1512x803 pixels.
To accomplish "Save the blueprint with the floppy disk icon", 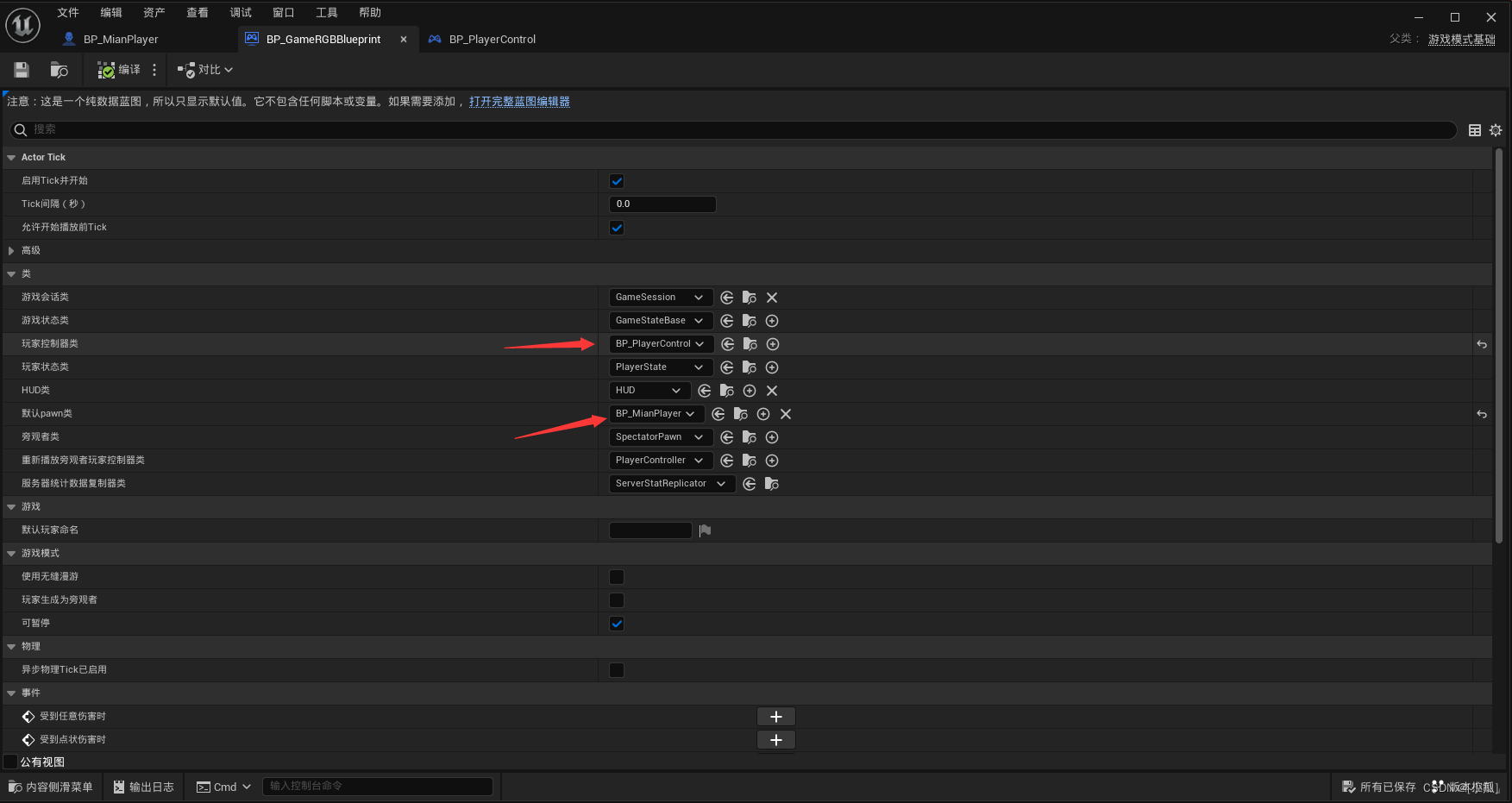I will (x=22, y=70).
